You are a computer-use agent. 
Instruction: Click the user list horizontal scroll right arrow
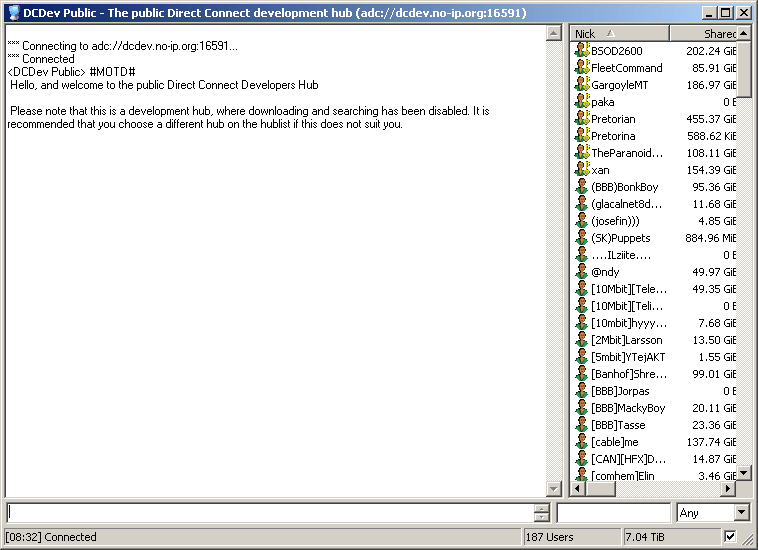[729, 489]
